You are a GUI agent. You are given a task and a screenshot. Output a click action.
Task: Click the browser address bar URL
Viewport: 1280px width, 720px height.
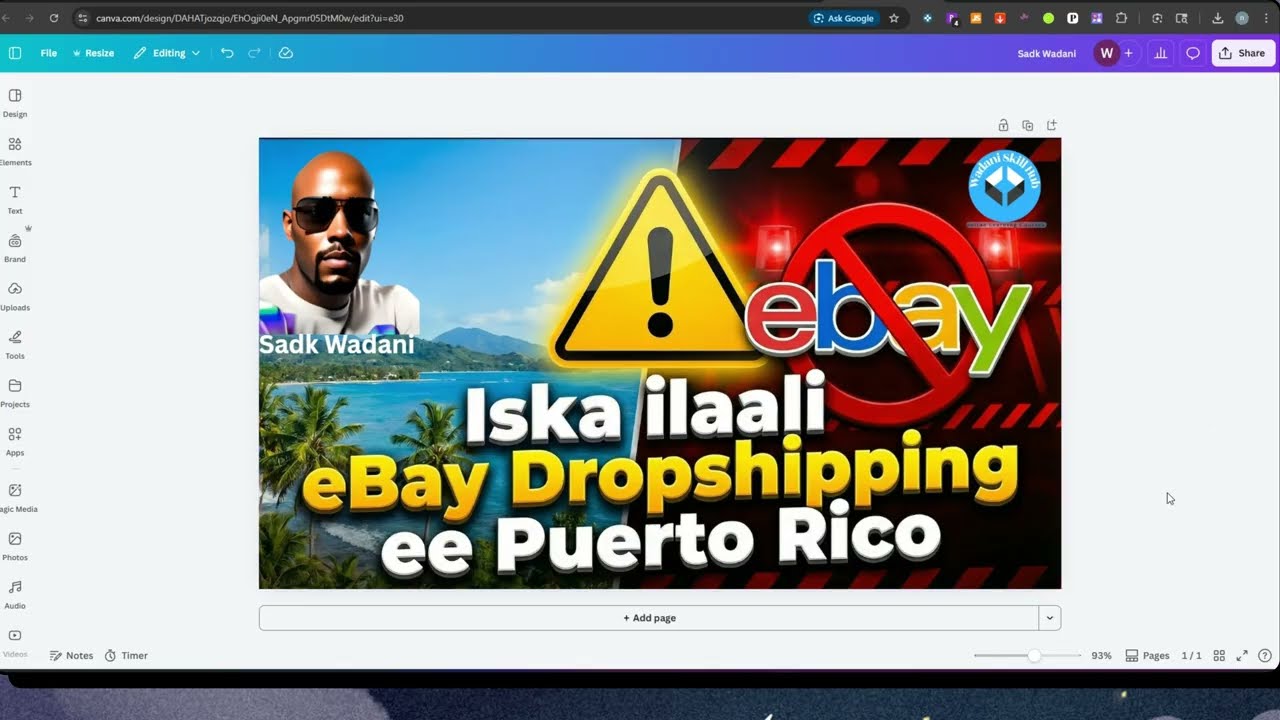click(x=250, y=18)
